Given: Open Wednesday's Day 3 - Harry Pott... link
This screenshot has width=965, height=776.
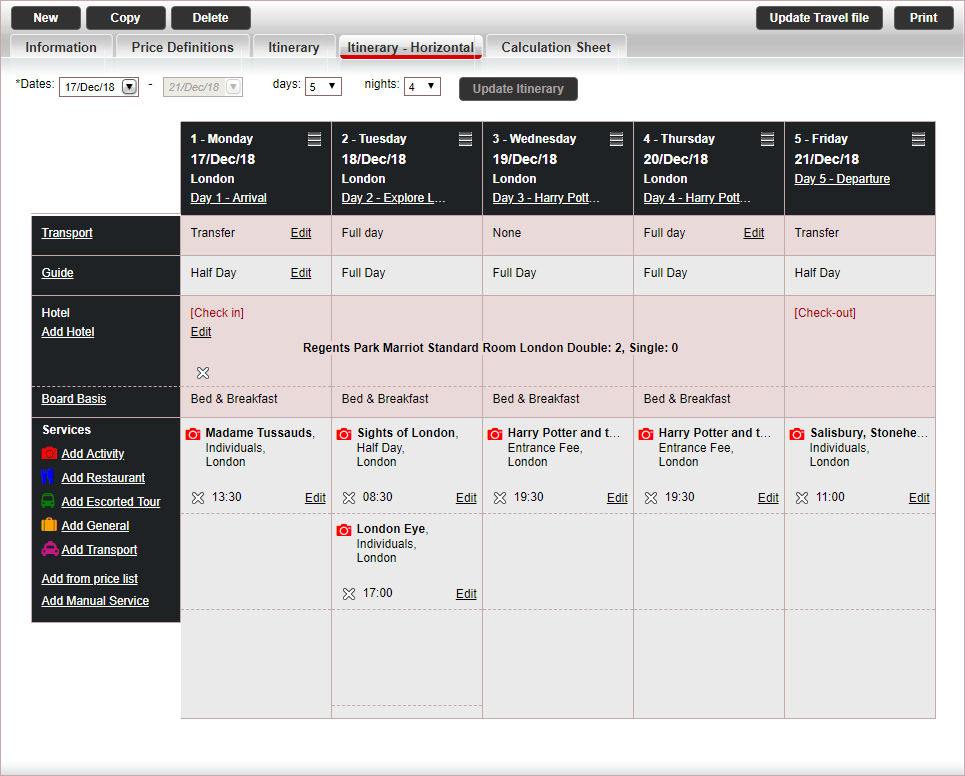Looking at the screenshot, I should pyautogui.click(x=545, y=198).
